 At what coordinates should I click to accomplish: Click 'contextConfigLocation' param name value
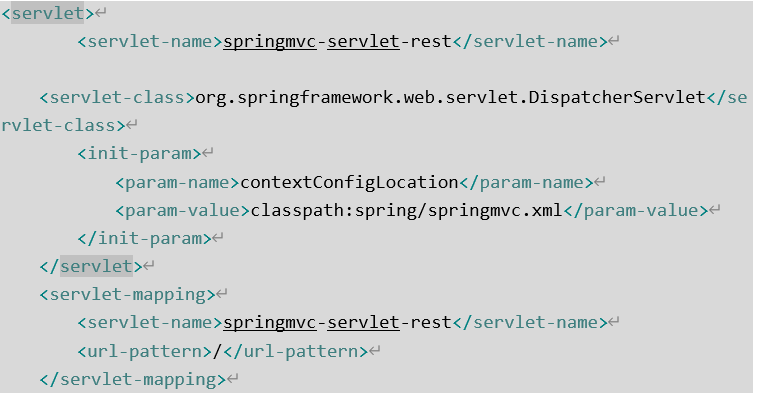pyautogui.click(x=349, y=182)
